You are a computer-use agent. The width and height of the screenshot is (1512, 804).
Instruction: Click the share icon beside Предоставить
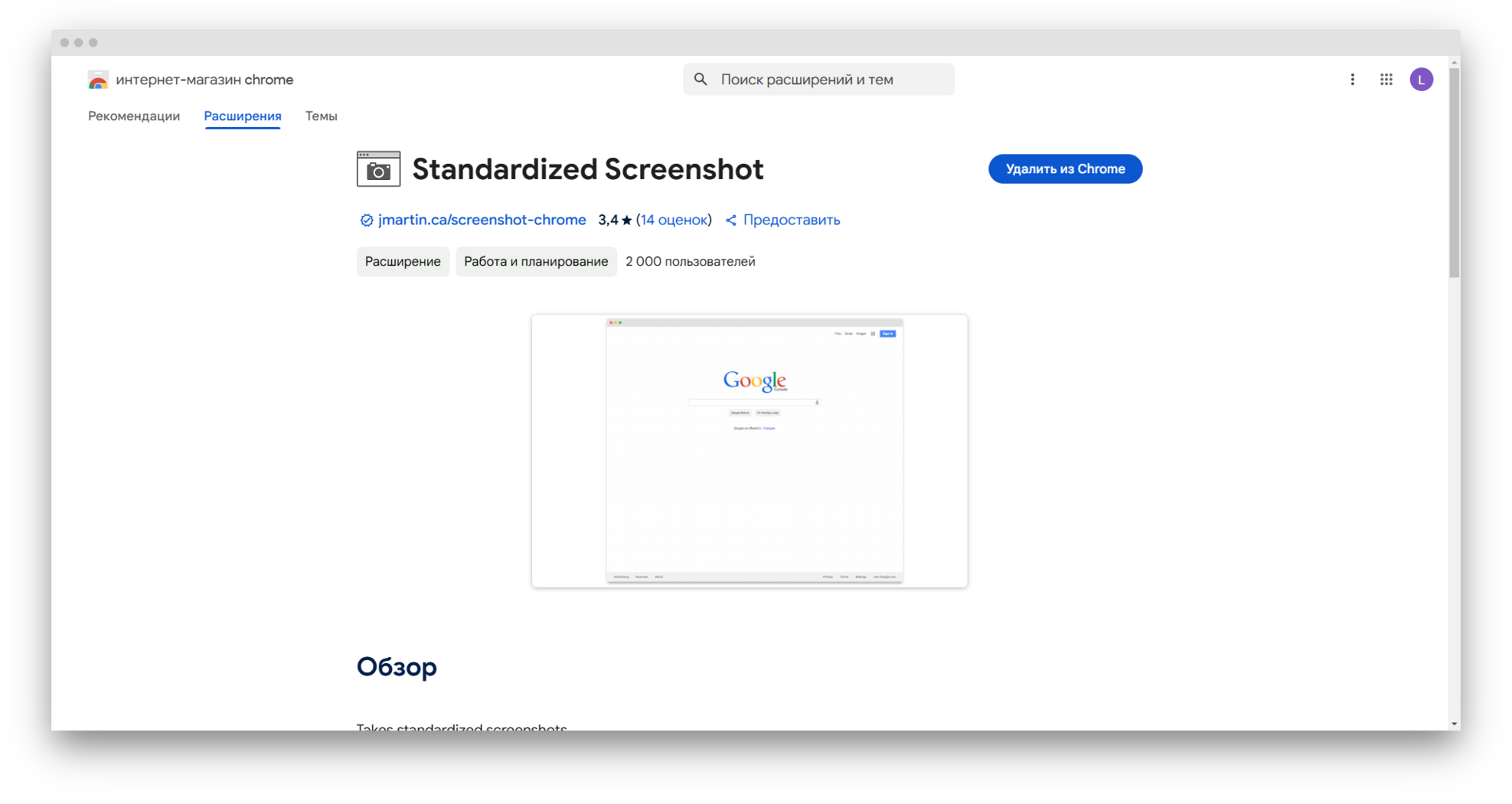click(731, 221)
